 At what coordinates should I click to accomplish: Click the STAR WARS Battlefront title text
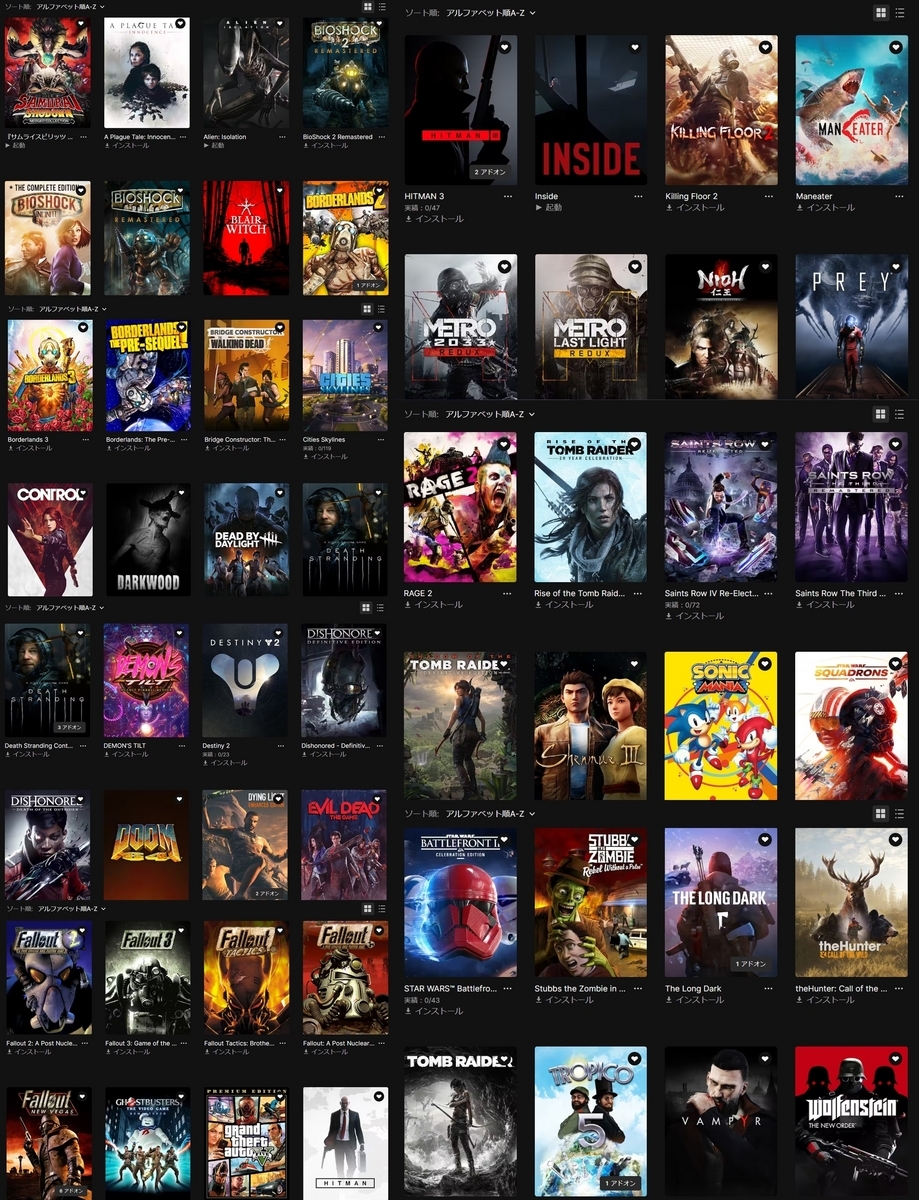point(450,988)
